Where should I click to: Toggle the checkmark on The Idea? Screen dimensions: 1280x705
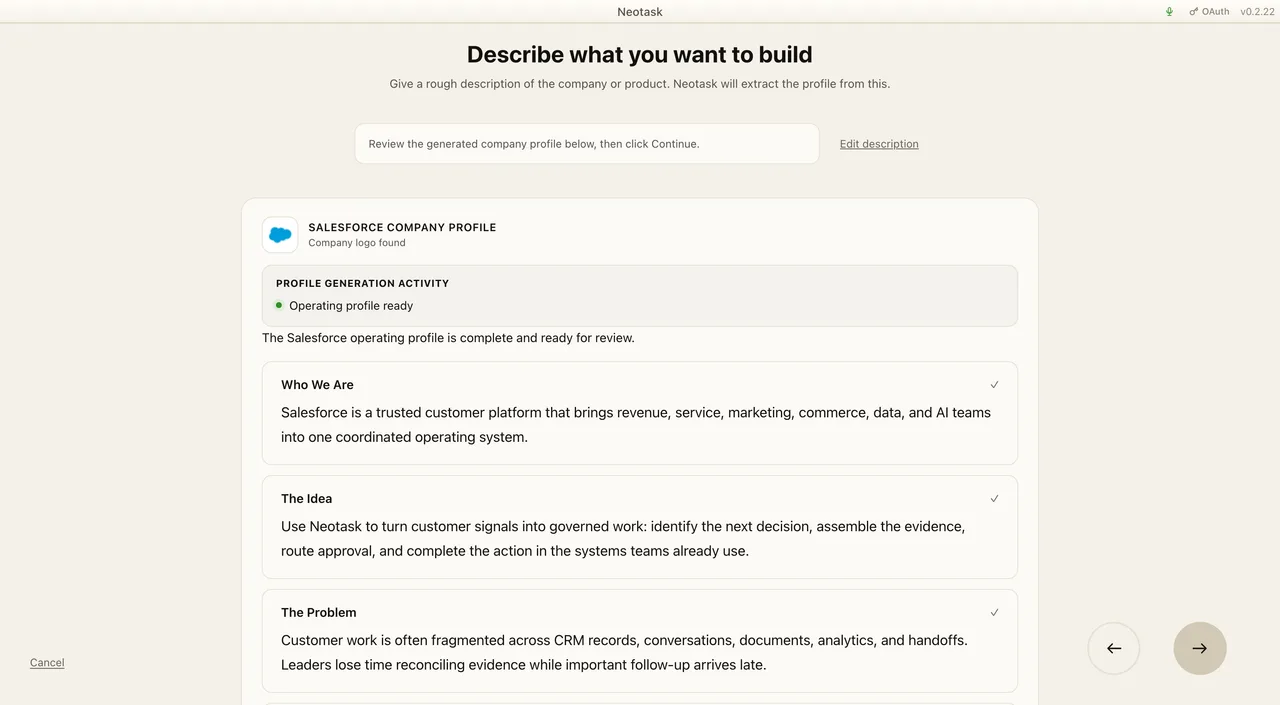(994, 499)
